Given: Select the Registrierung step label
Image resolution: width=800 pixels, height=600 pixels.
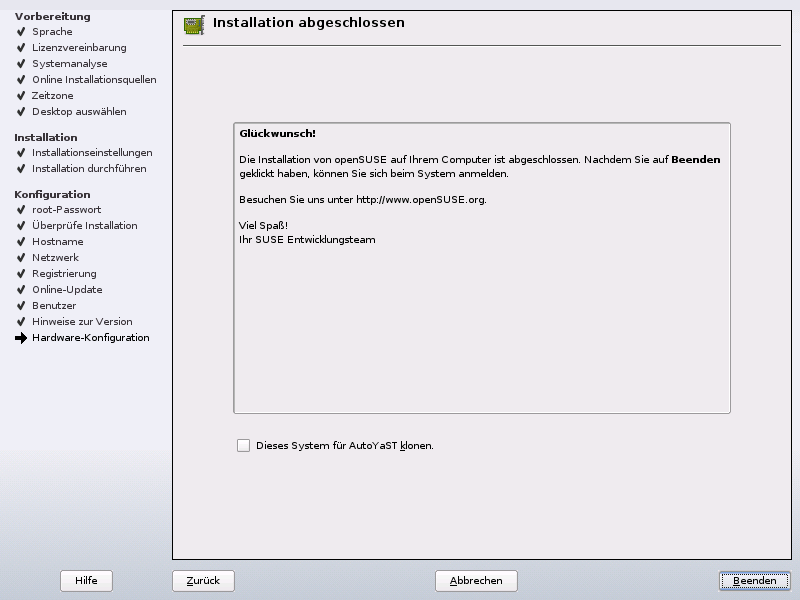Looking at the screenshot, I should point(64,273).
